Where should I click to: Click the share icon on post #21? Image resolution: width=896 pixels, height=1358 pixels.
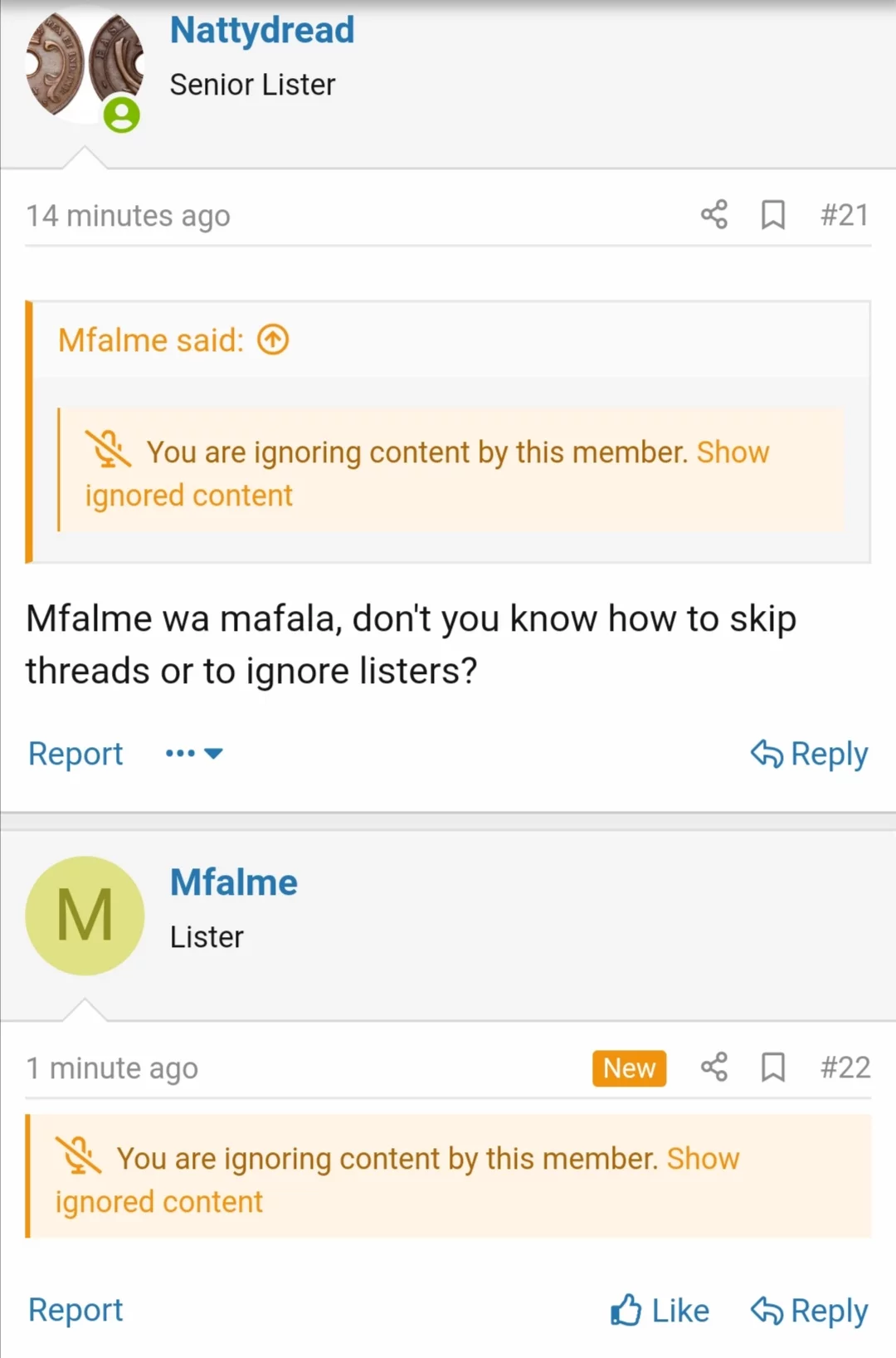pyautogui.click(x=713, y=215)
